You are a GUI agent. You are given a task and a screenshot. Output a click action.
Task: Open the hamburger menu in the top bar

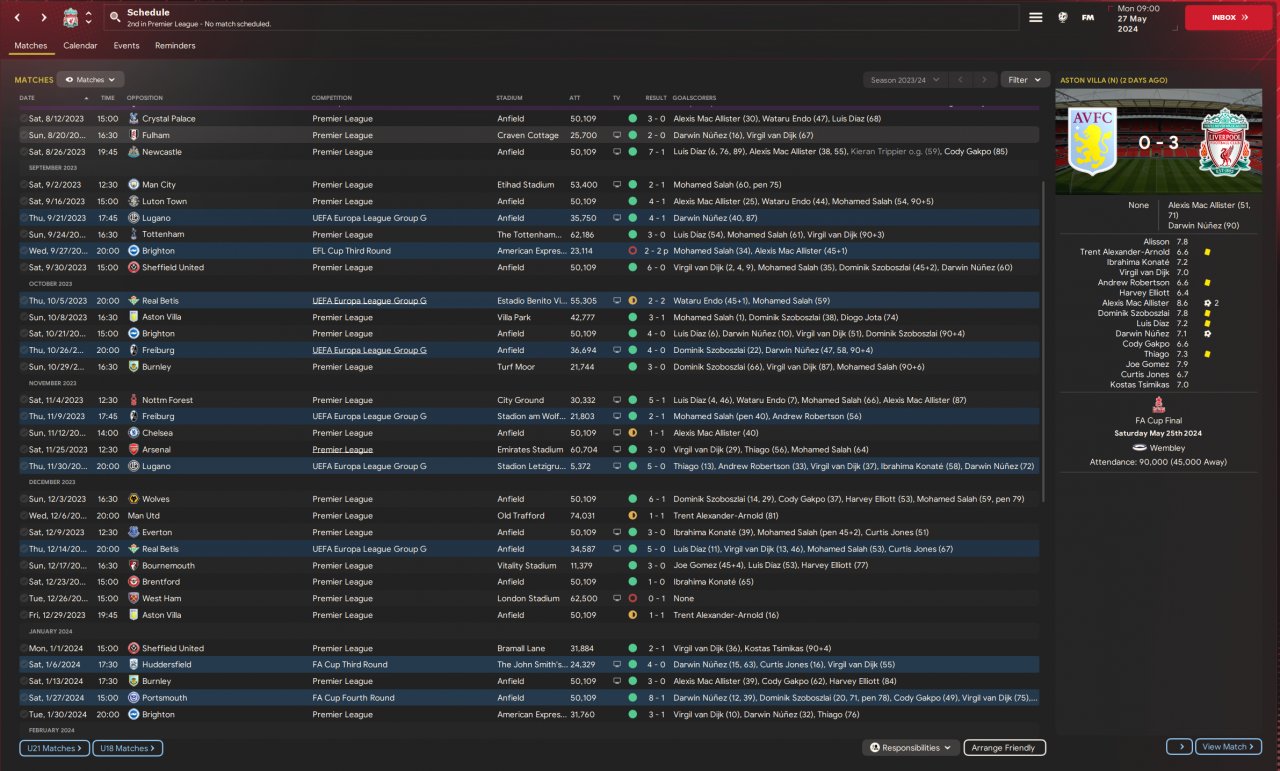point(1035,18)
